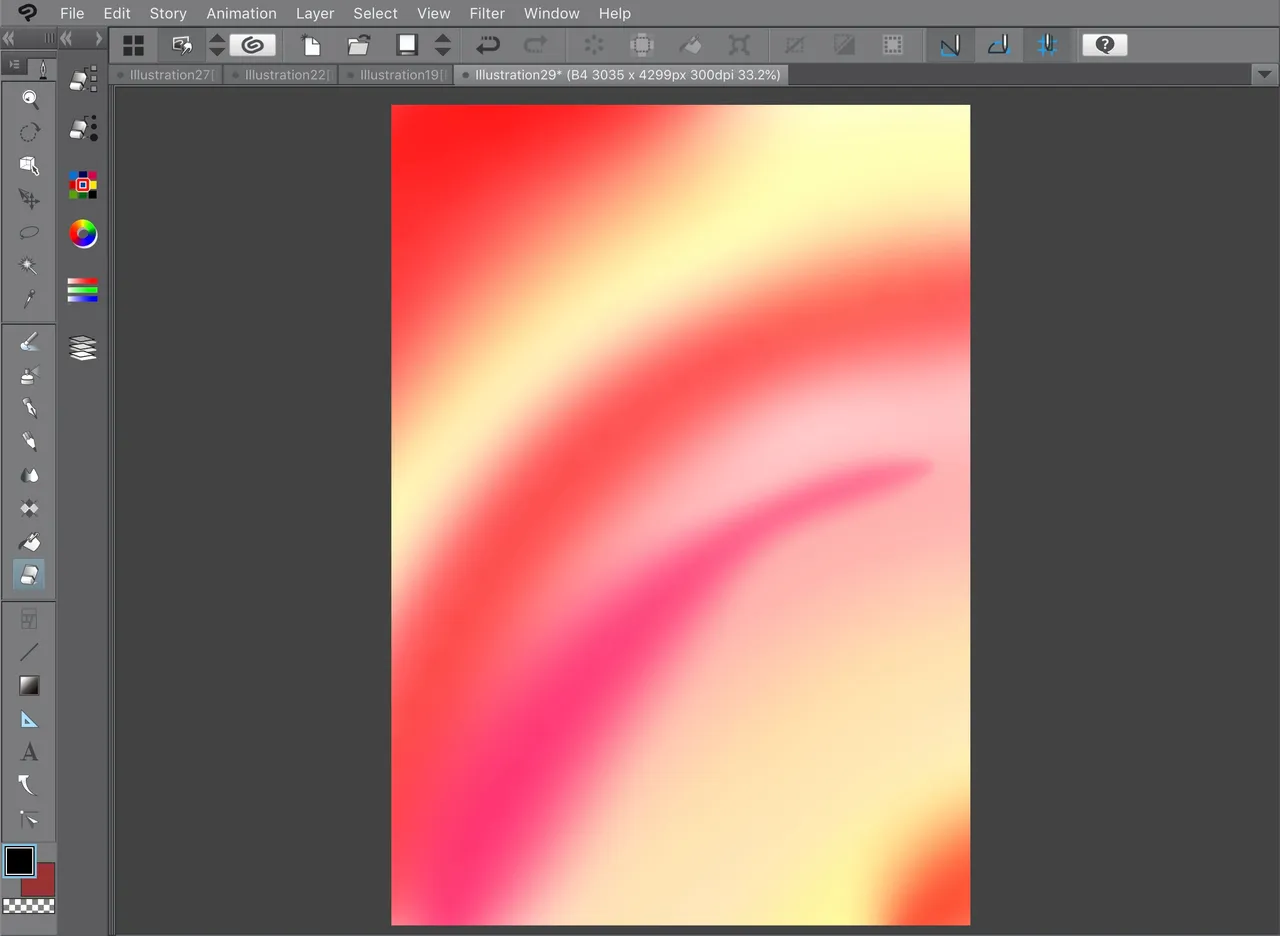The image size is (1280, 936).
Task: Select the dark red sub color swatch
Action: [43, 883]
